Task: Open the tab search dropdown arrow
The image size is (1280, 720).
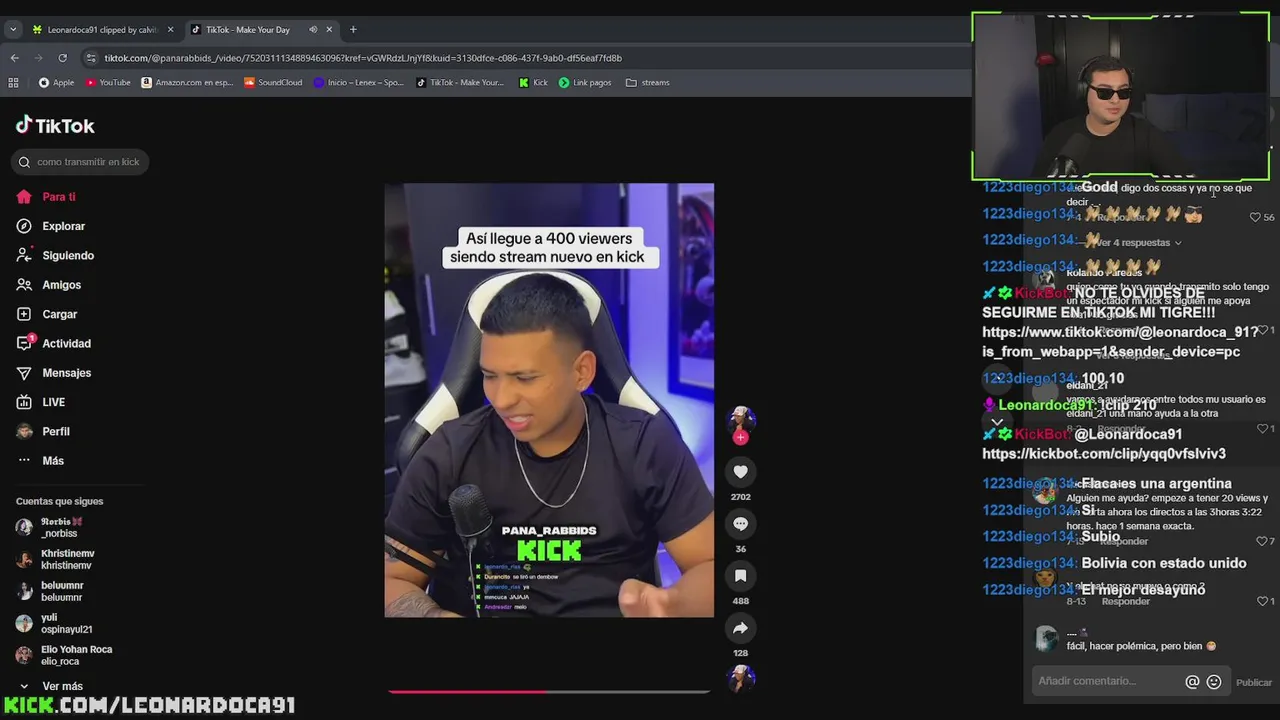Action: click(x=13, y=29)
